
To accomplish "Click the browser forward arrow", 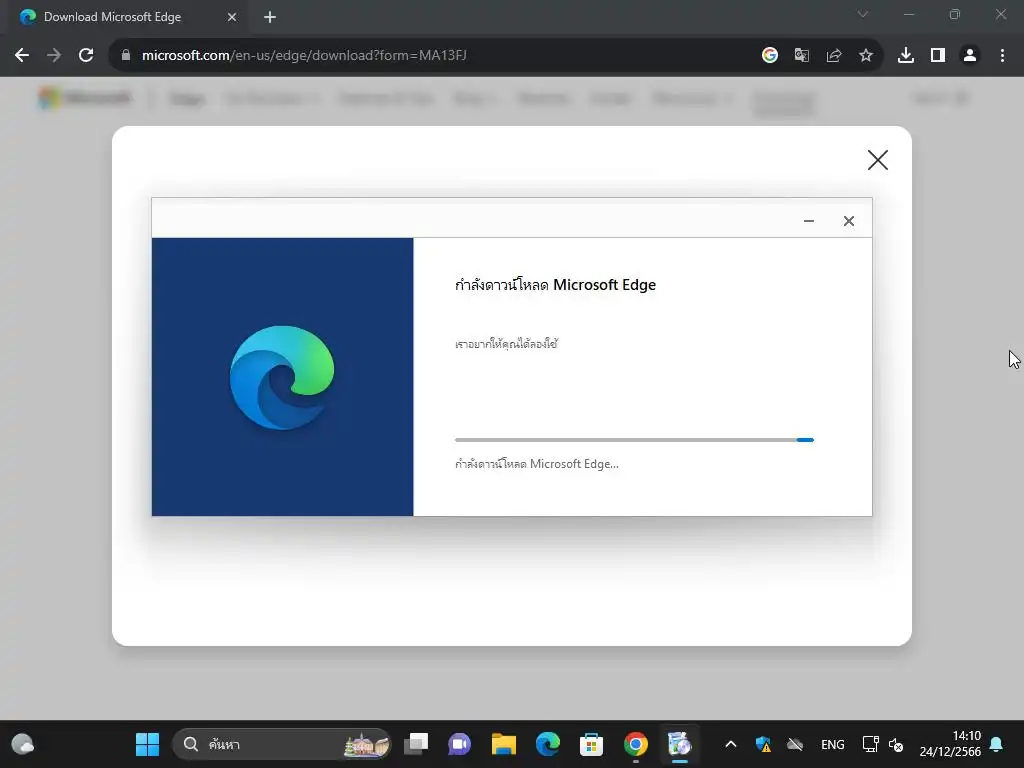I will 54,56.
